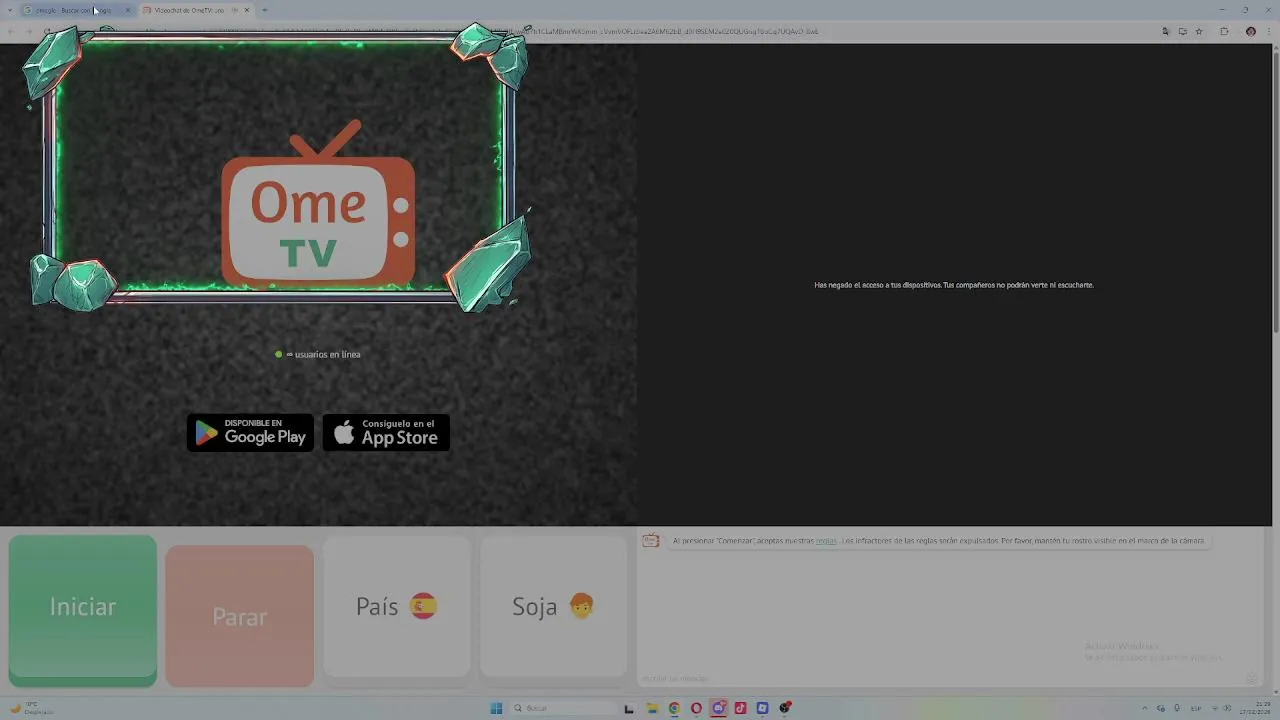The width and height of the screenshot is (1280, 720).
Task: Show hidden system tray icons
Action: click(1145, 708)
